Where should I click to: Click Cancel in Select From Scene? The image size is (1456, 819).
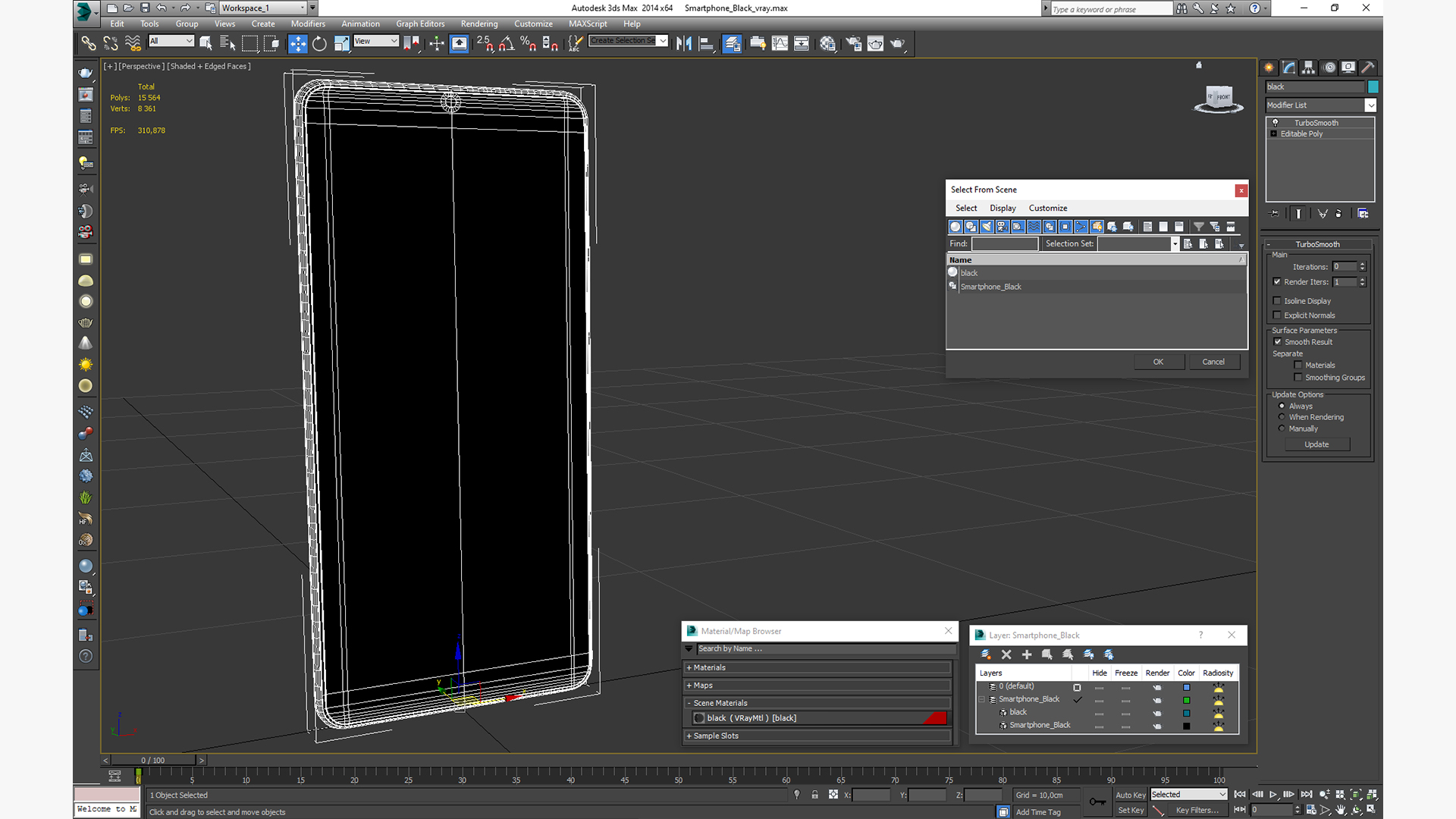tap(1213, 362)
